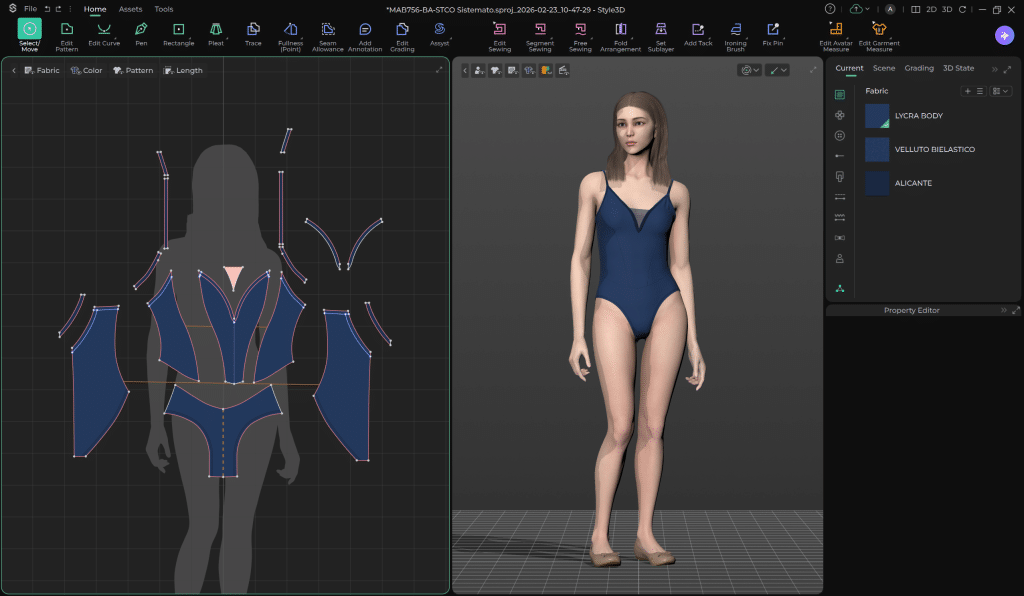Toggle the 2D view mode

point(931,9)
